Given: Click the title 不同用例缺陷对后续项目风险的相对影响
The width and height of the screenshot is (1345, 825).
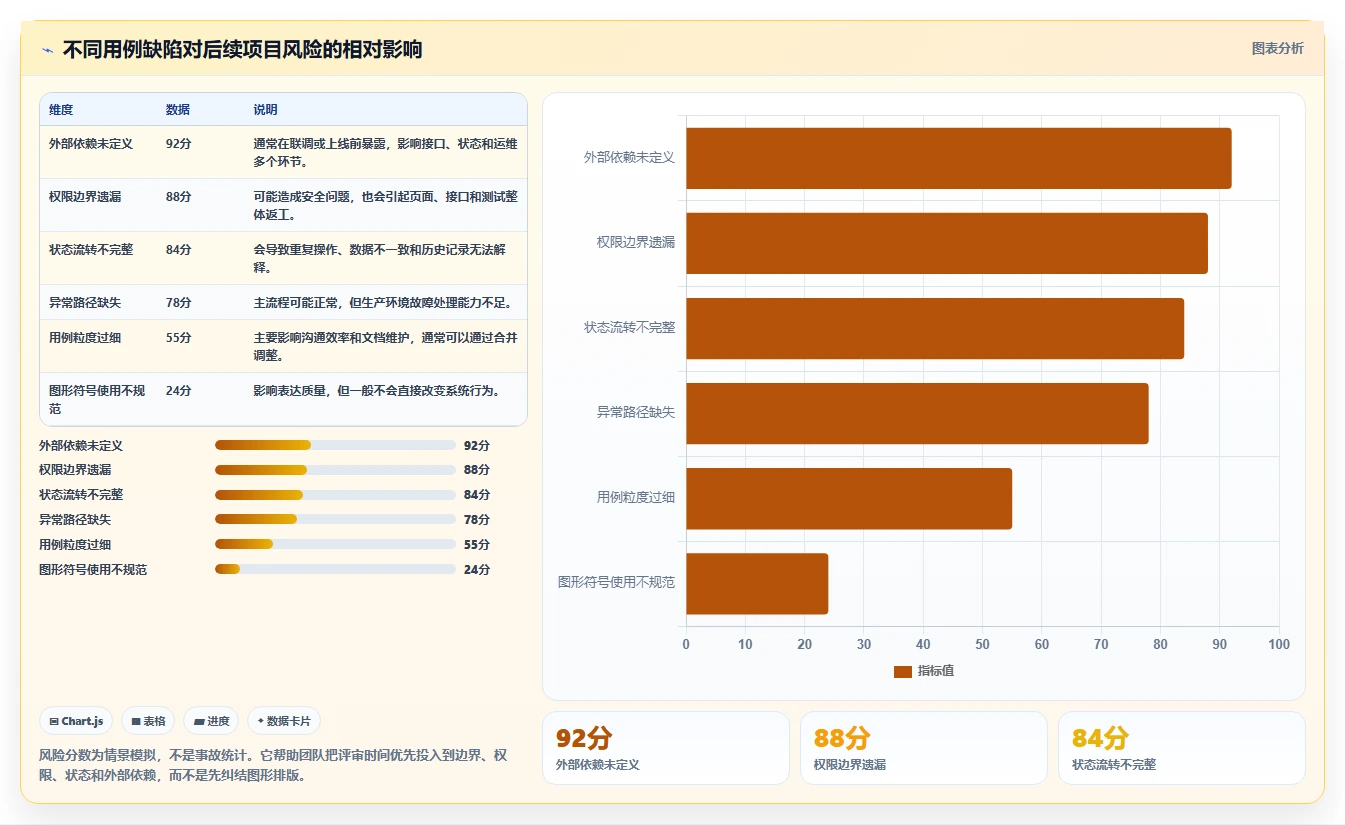Looking at the screenshot, I should [x=242, y=49].
